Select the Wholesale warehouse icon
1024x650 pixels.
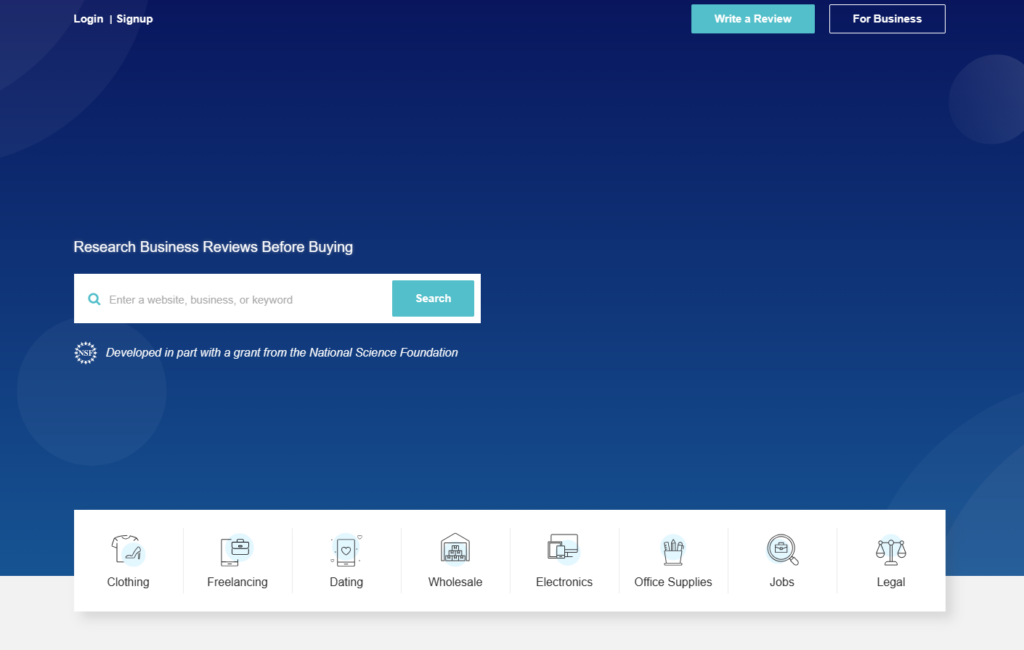pyautogui.click(x=455, y=551)
